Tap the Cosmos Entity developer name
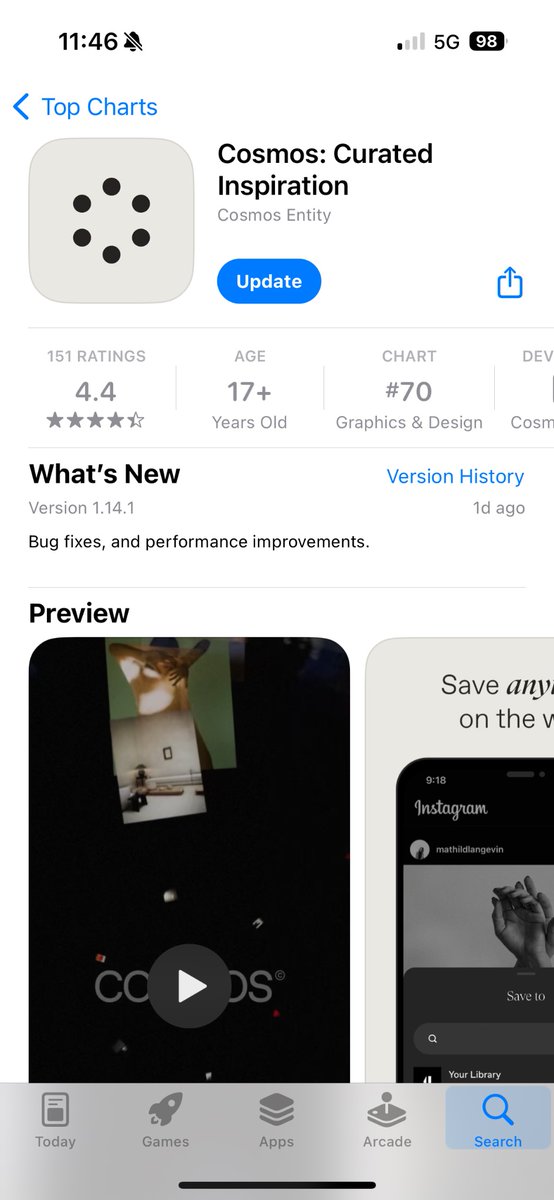 point(274,215)
